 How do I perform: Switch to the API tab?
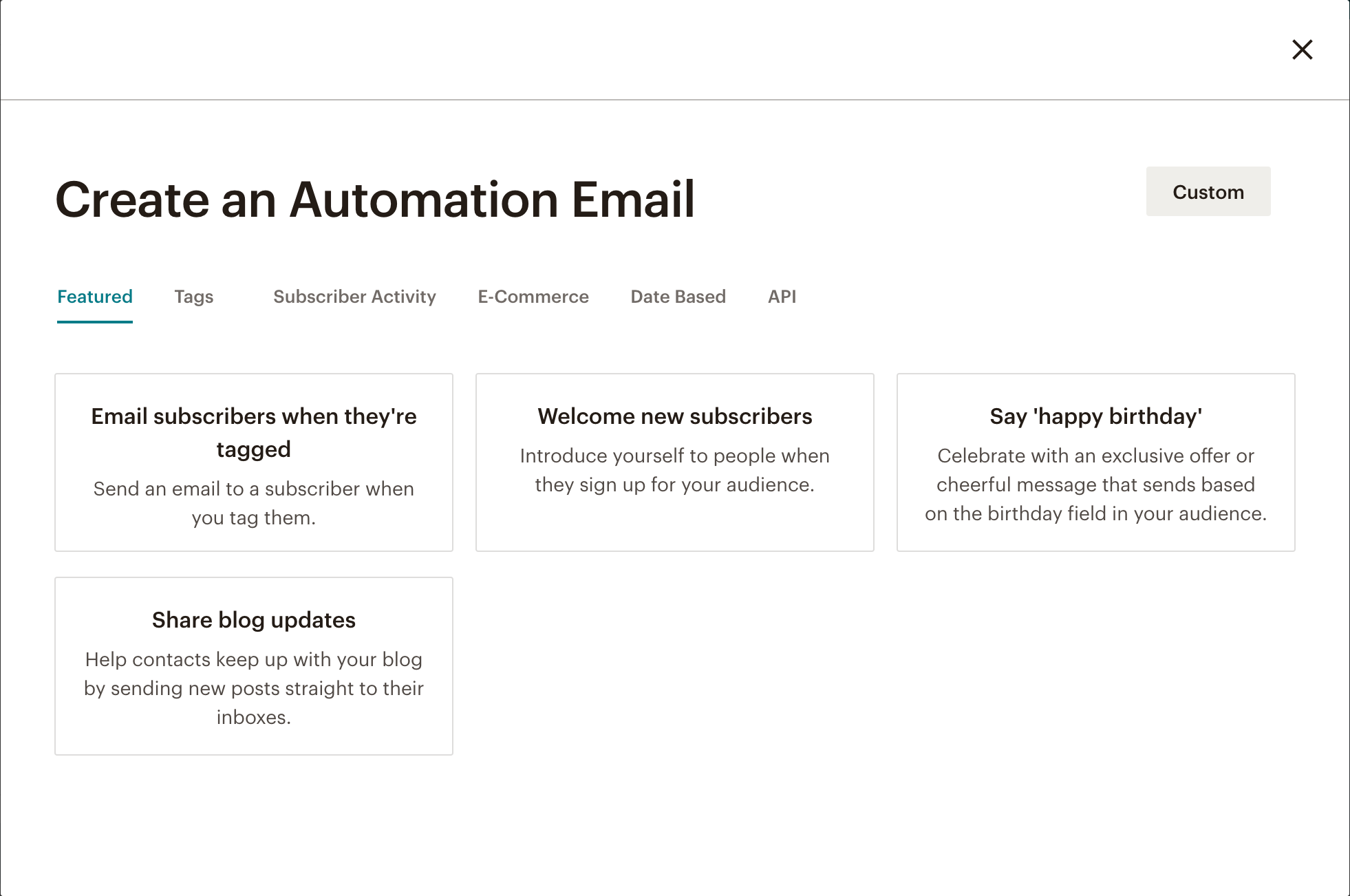click(x=782, y=297)
